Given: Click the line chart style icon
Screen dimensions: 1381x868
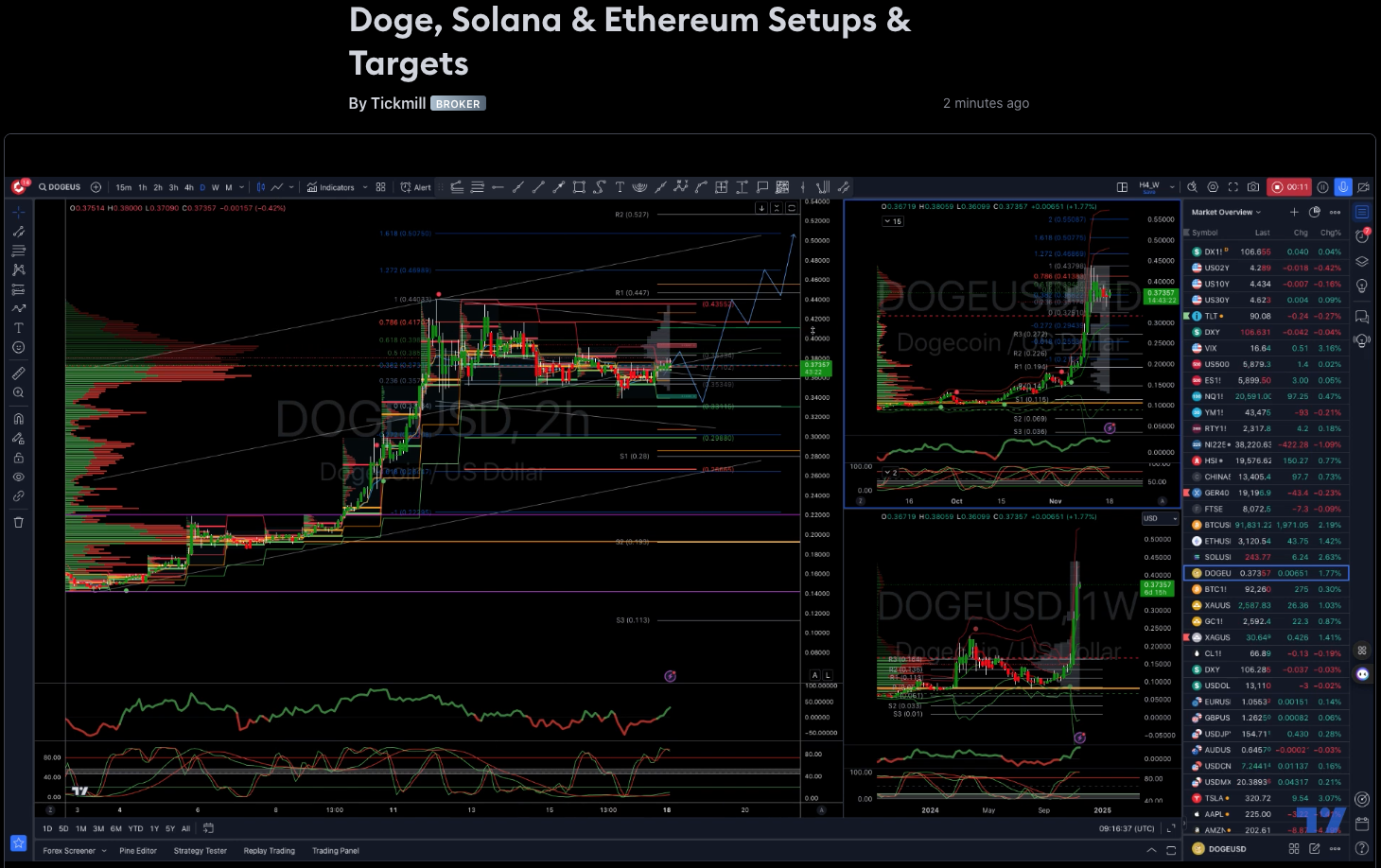Looking at the screenshot, I should 277,187.
